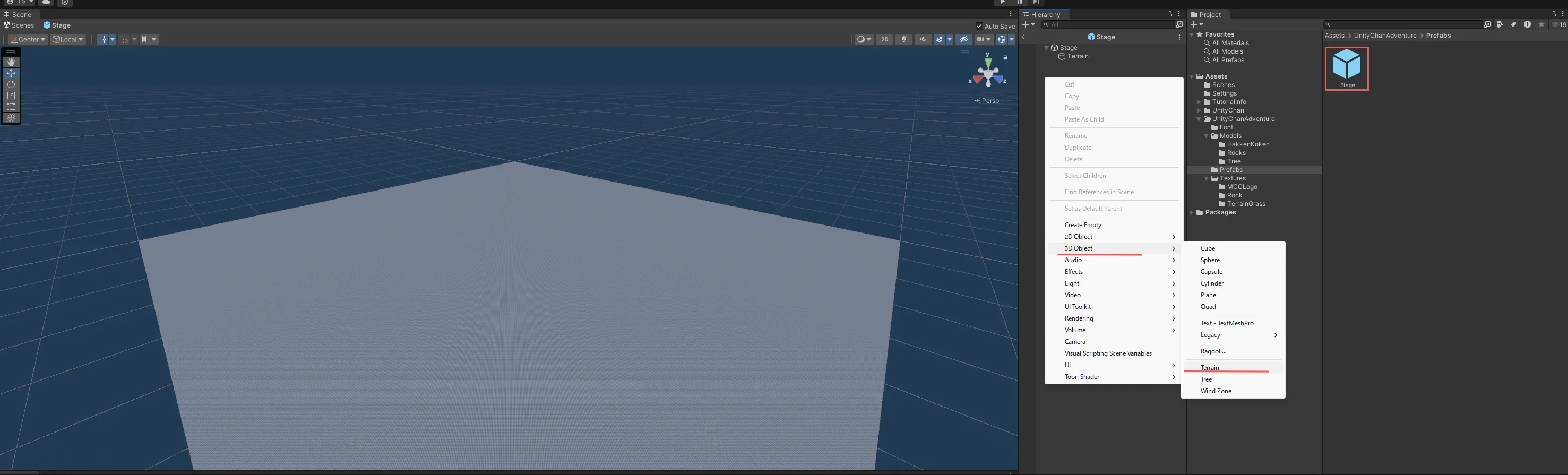Select the Scale tool
Viewport: 1568px width, 475px height.
coord(11,96)
